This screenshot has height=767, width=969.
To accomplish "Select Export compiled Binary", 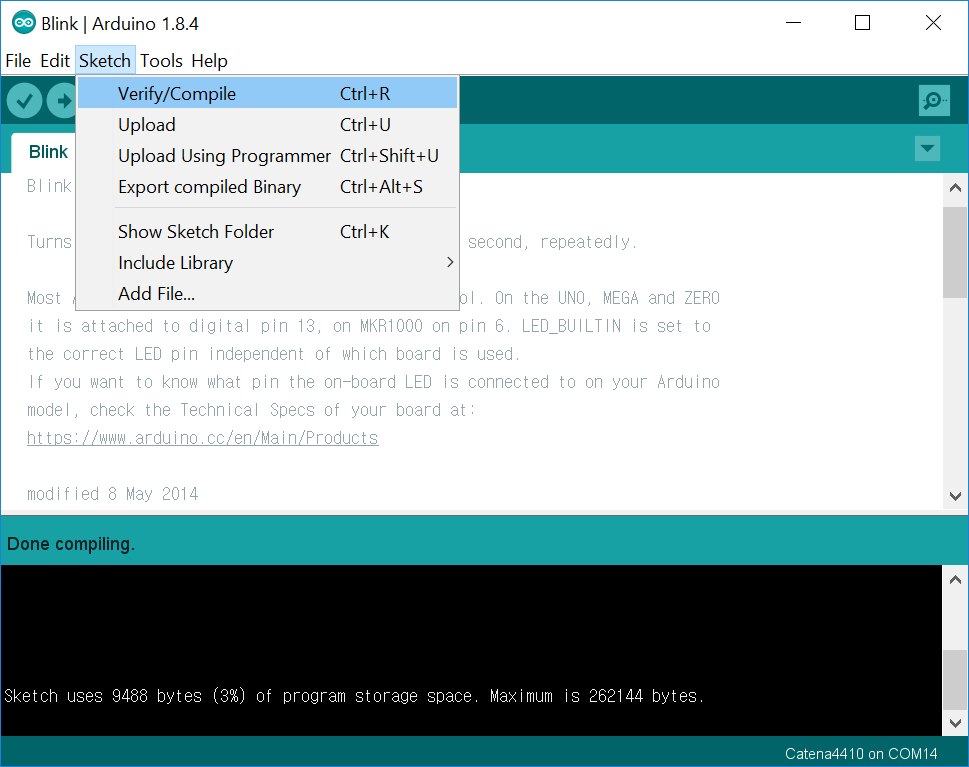I will point(268,187).
